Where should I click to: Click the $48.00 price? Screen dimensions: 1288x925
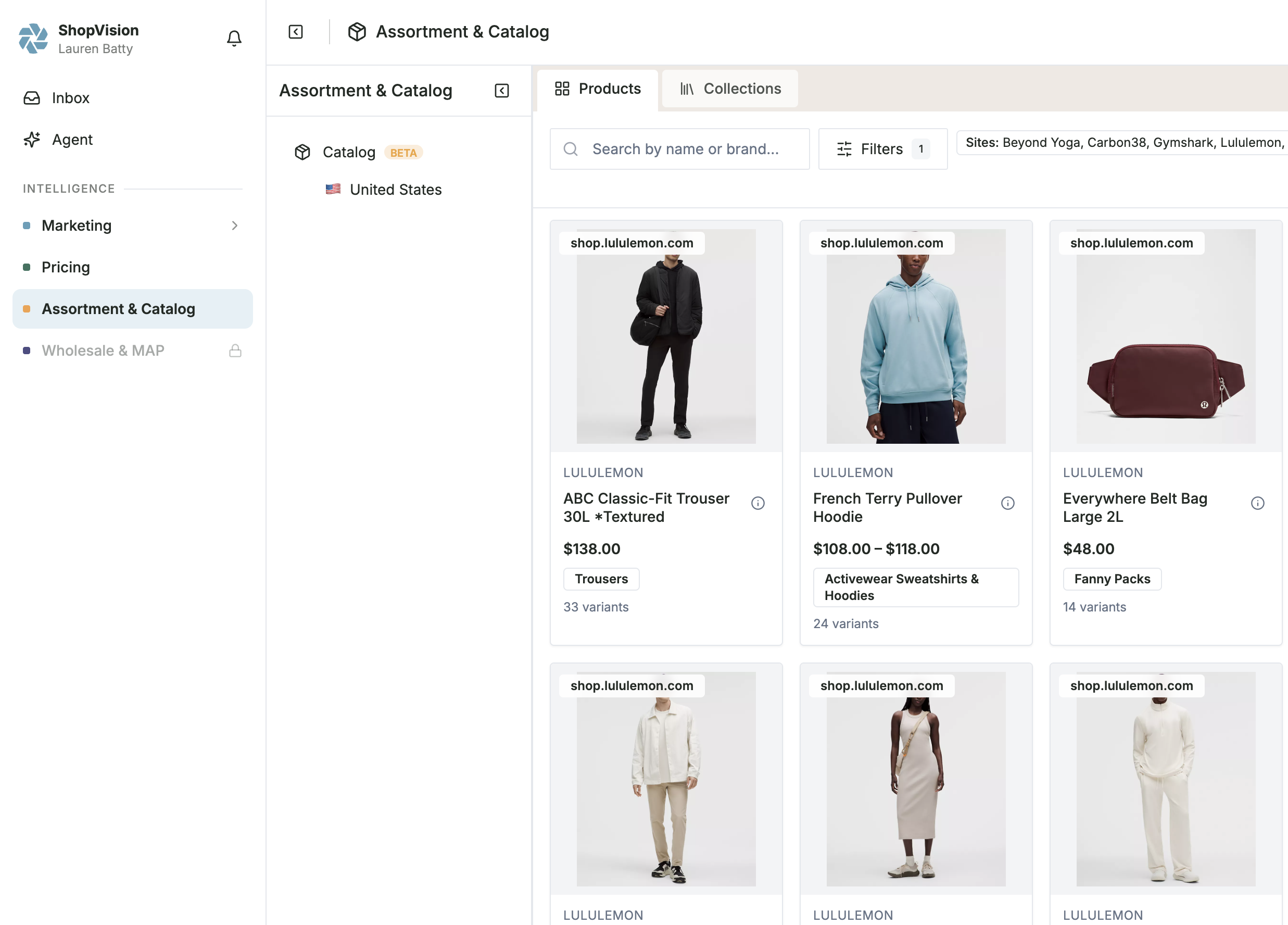tap(1089, 549)
